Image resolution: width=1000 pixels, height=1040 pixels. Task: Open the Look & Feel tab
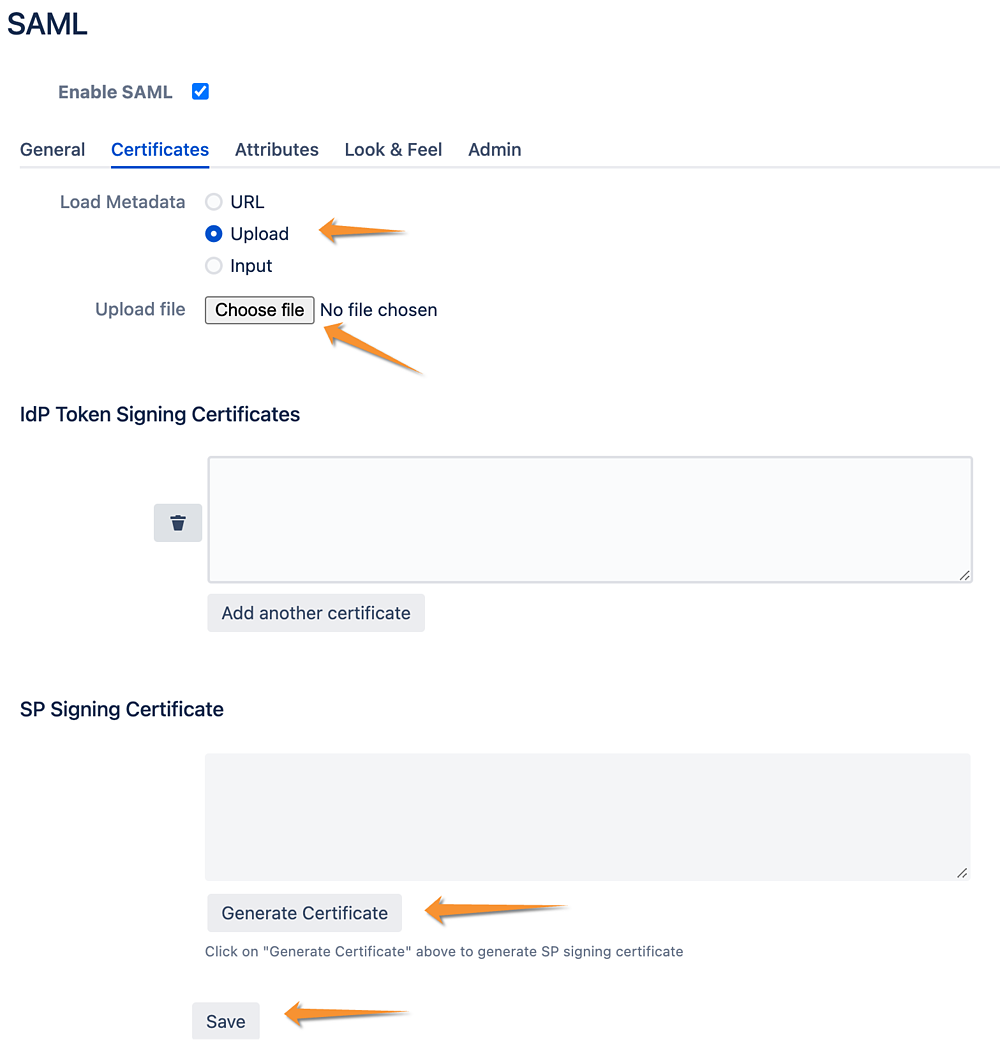(x=393, y=150)
